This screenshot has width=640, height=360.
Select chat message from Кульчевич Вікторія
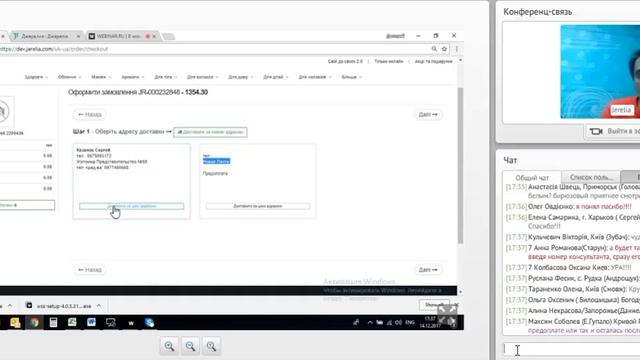tap(573, 237)
